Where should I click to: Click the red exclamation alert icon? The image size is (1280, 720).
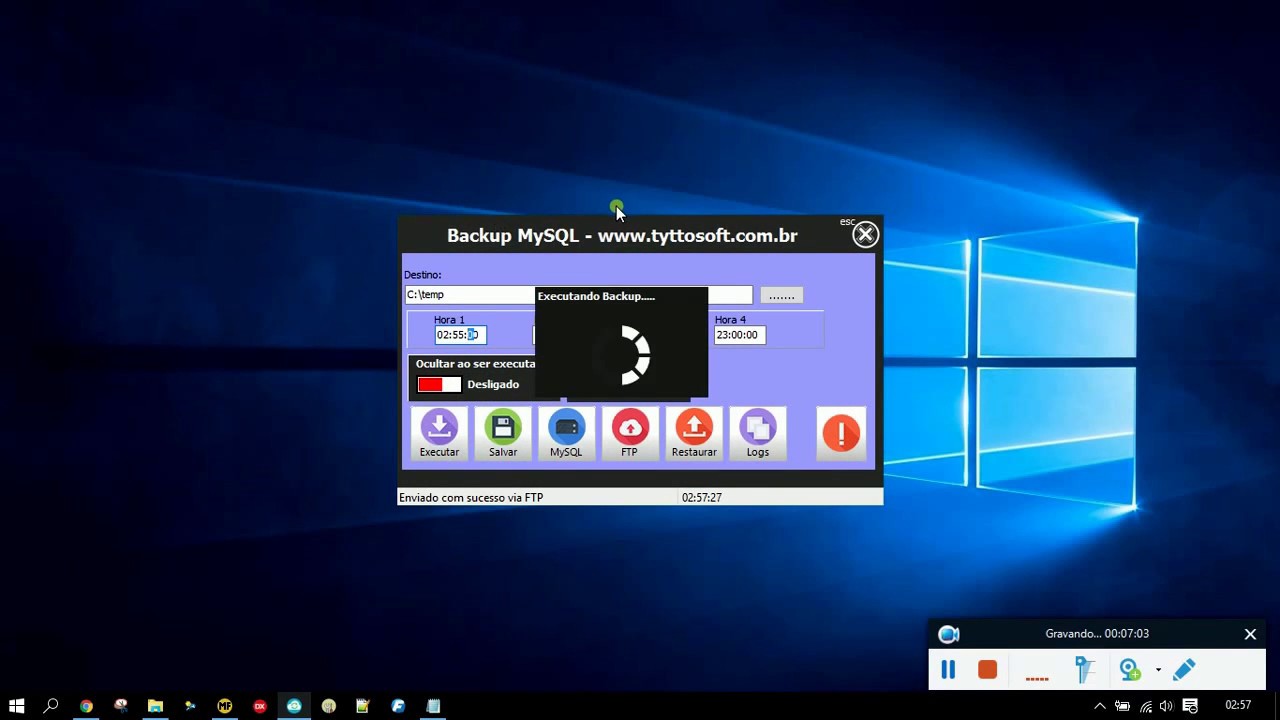click(841, 433)
